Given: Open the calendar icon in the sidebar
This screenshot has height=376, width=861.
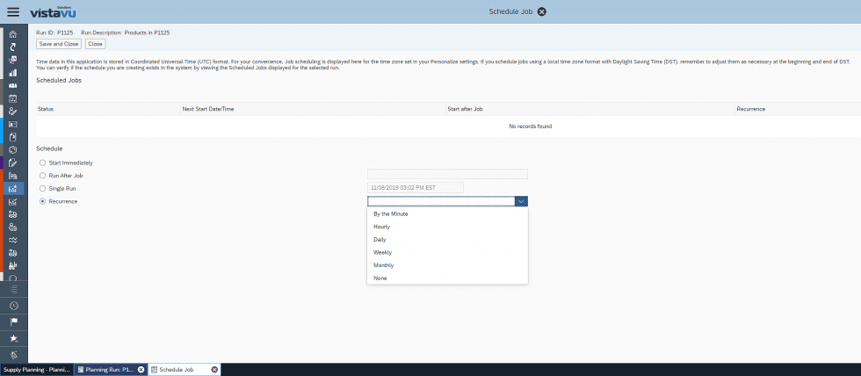Looking at the screenshot, I should 13,99.
